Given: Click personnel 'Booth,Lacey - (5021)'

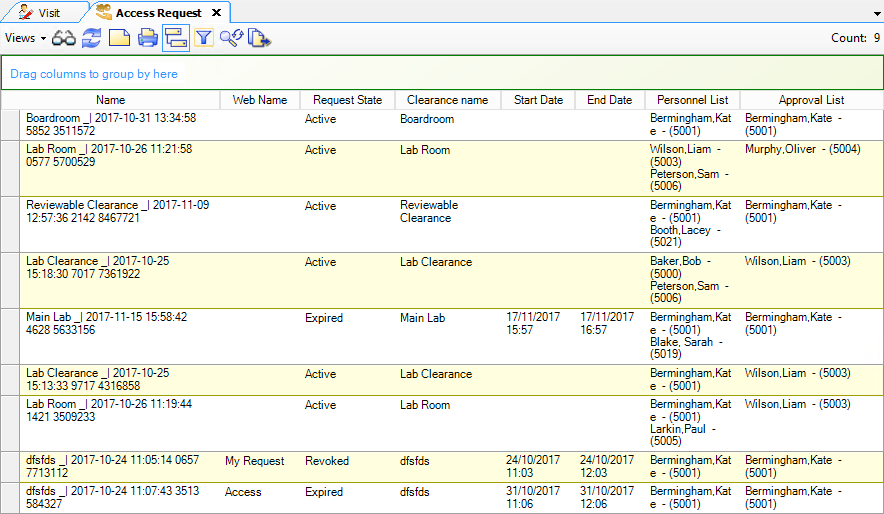Looking at the screenshot, I should pos(685,236).
